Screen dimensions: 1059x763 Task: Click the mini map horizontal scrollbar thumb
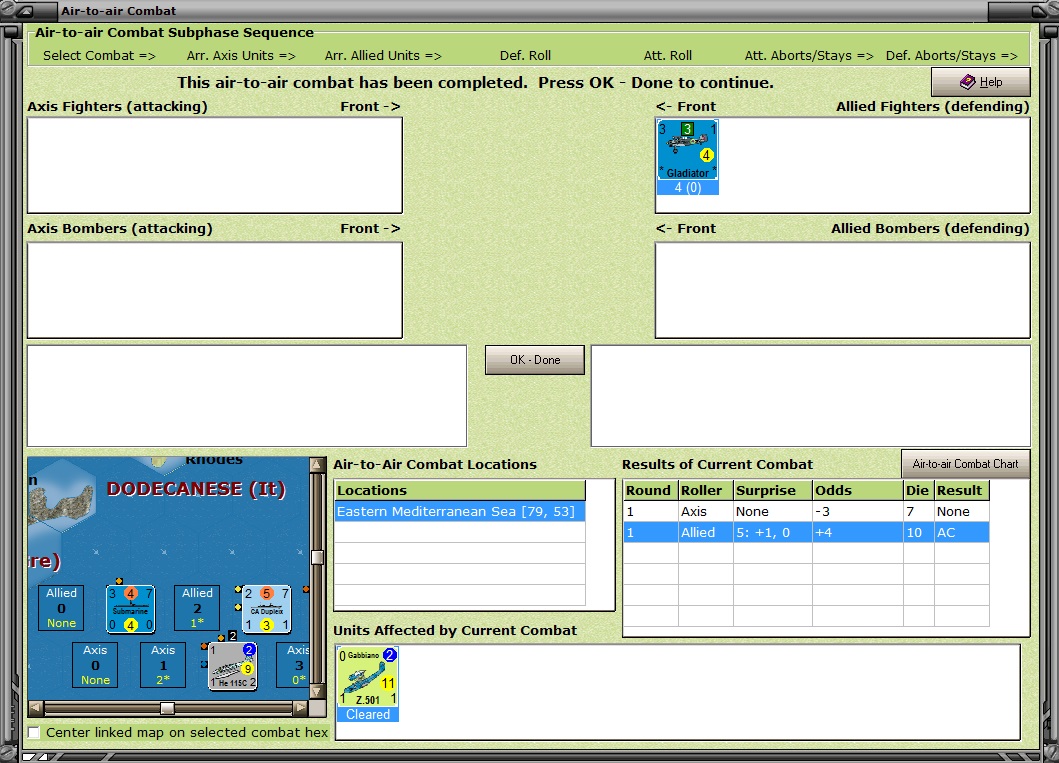[167, 708]
